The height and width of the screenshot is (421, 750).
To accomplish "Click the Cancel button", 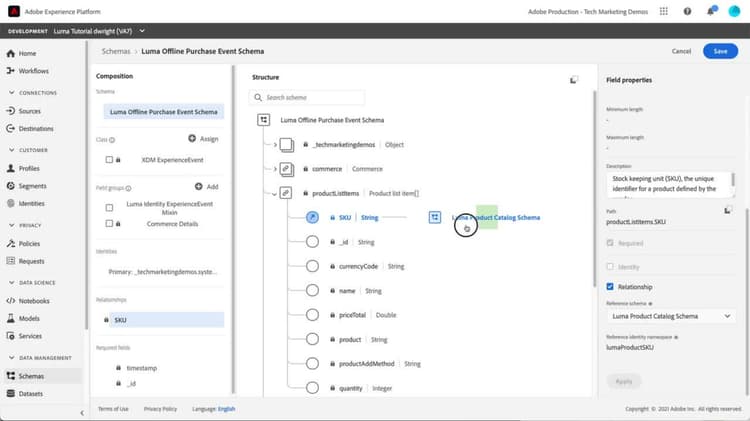I will pos(681,51).
